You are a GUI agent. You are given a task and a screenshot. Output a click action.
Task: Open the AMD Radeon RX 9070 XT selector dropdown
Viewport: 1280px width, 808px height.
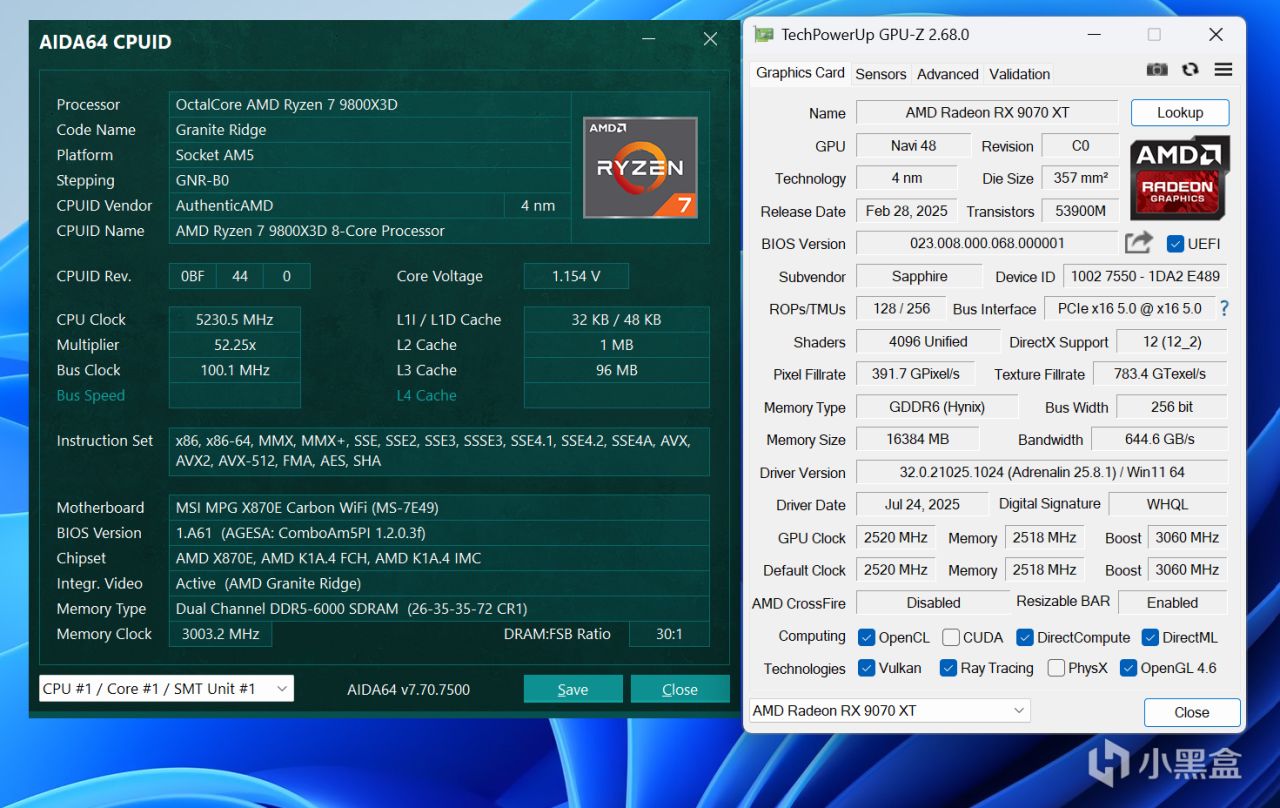890,711
